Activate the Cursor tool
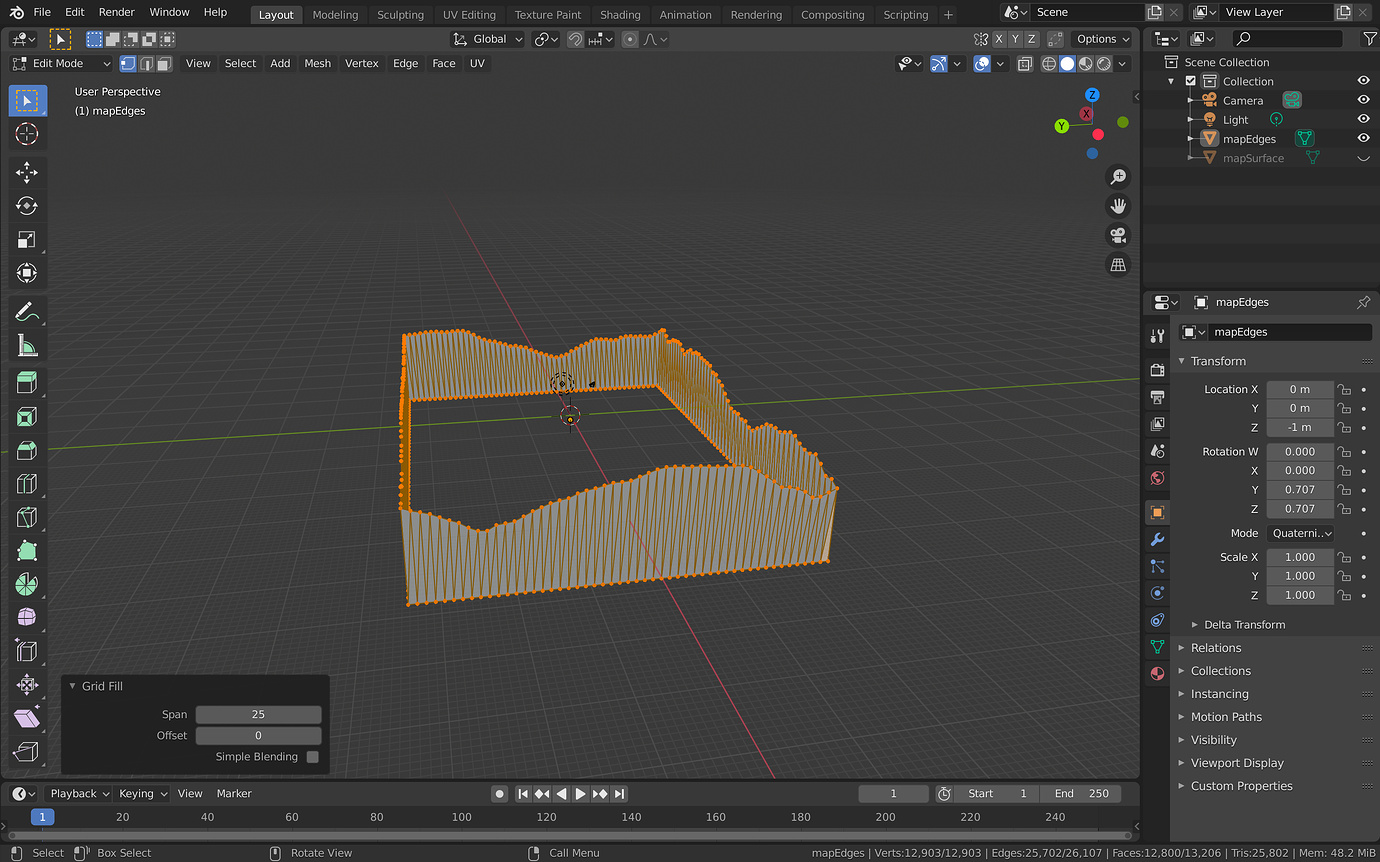The width and height of the screenshot is (1380, 862). [27, 134]
